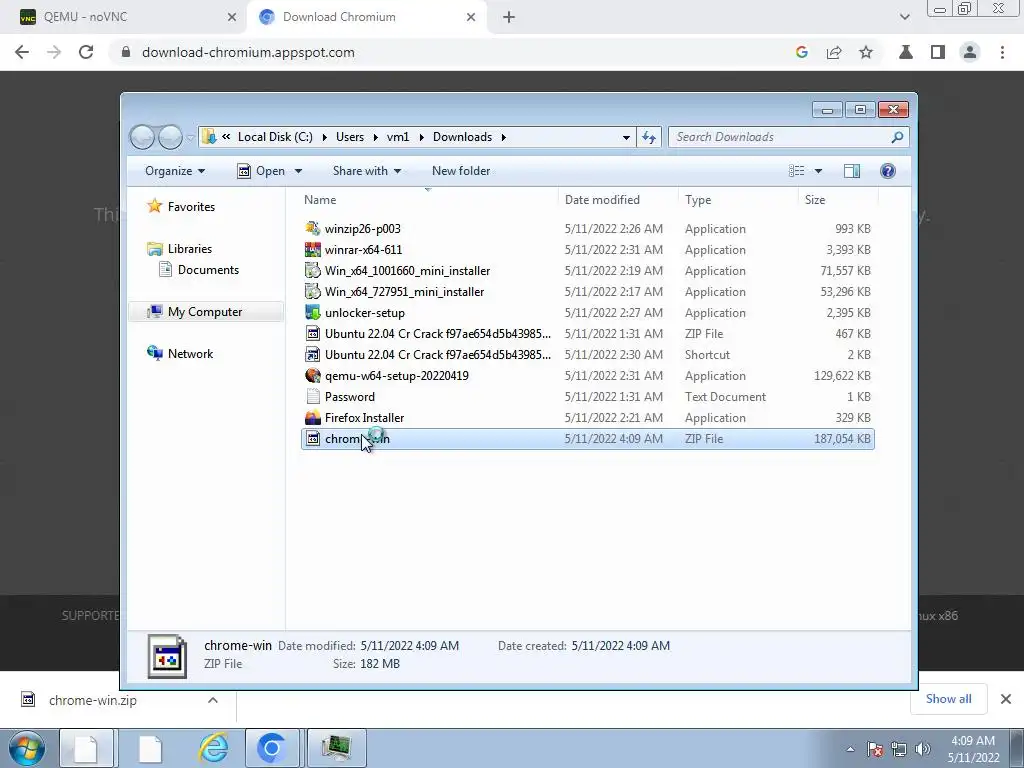Click the Chromium profile avatar icon
1024x768 pixels.
[x=970, y=52]
